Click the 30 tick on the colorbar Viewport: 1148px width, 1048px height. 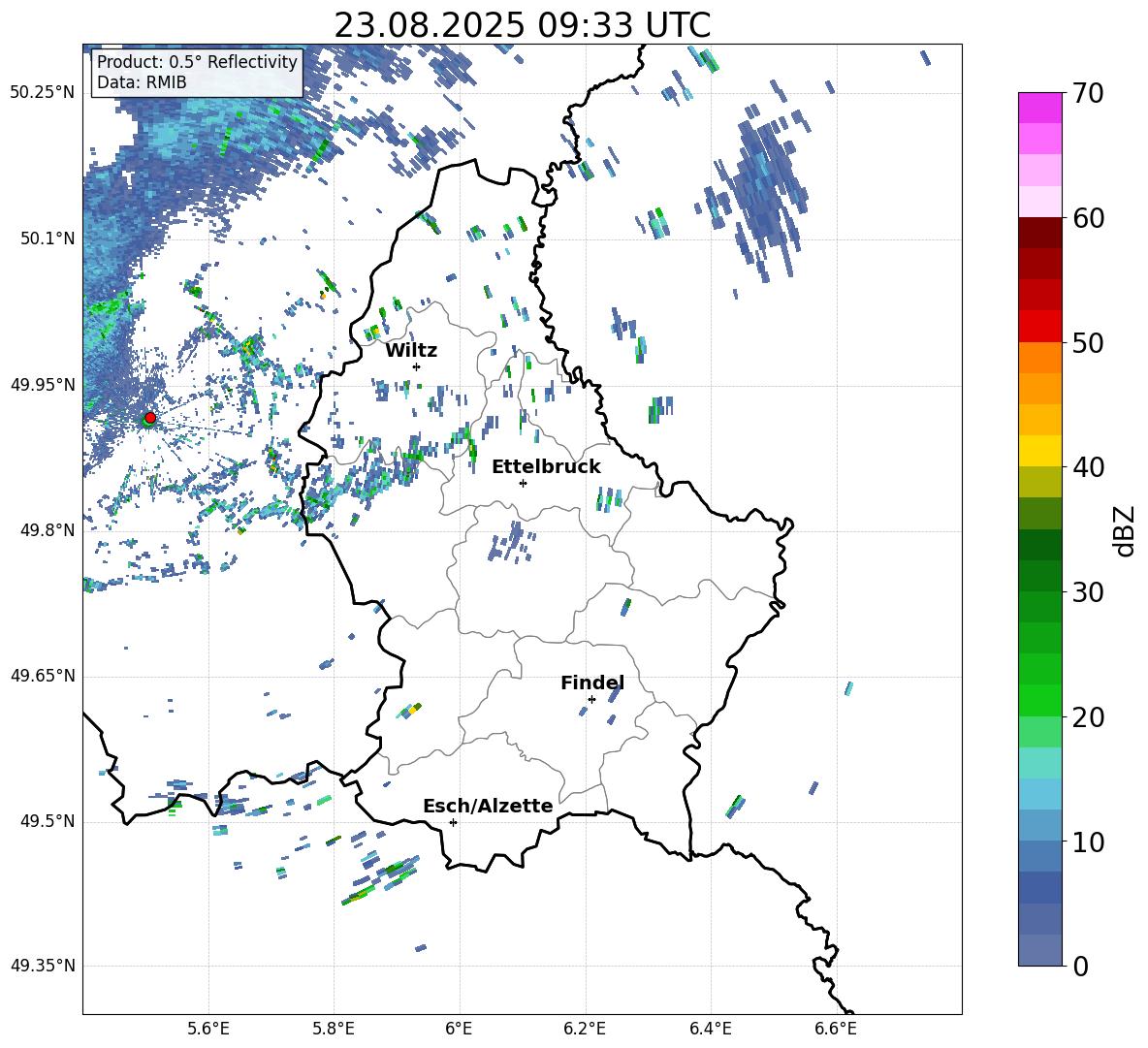[1089, 591]
